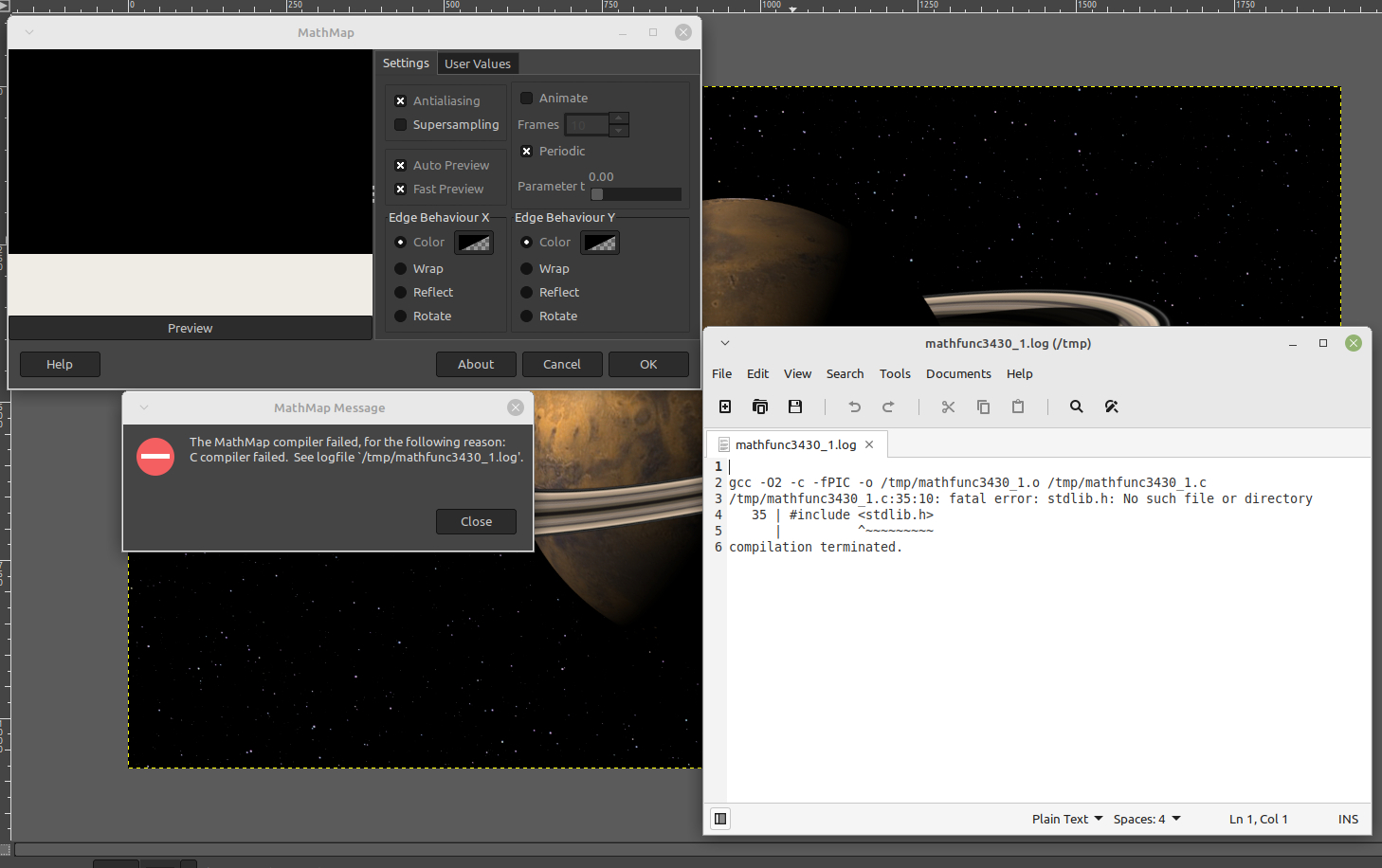This screenshot has height=868, width=1382.
Task: Open the search magnifier icon
Action: (1077, 407)
